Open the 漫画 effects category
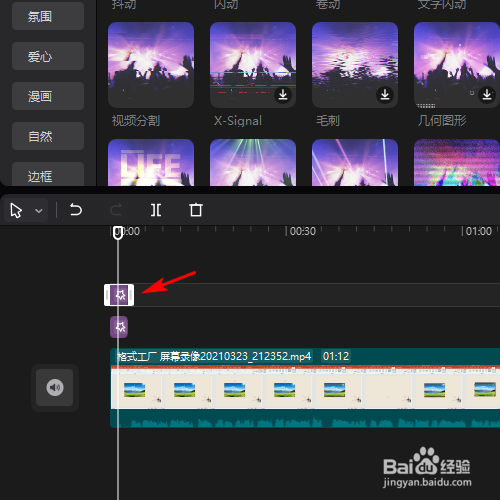The image size is (500, 500). 48,96
